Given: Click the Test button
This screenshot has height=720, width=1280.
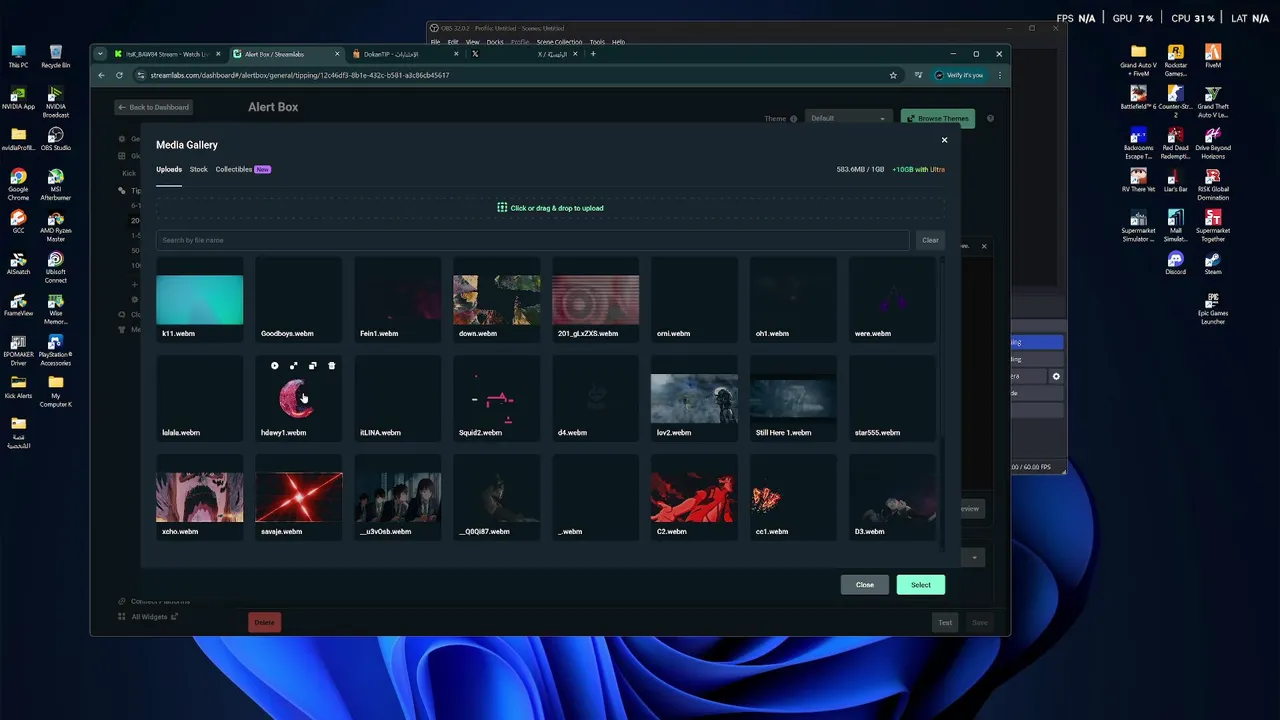Looking at the screenshot, I should click(945, 622).
